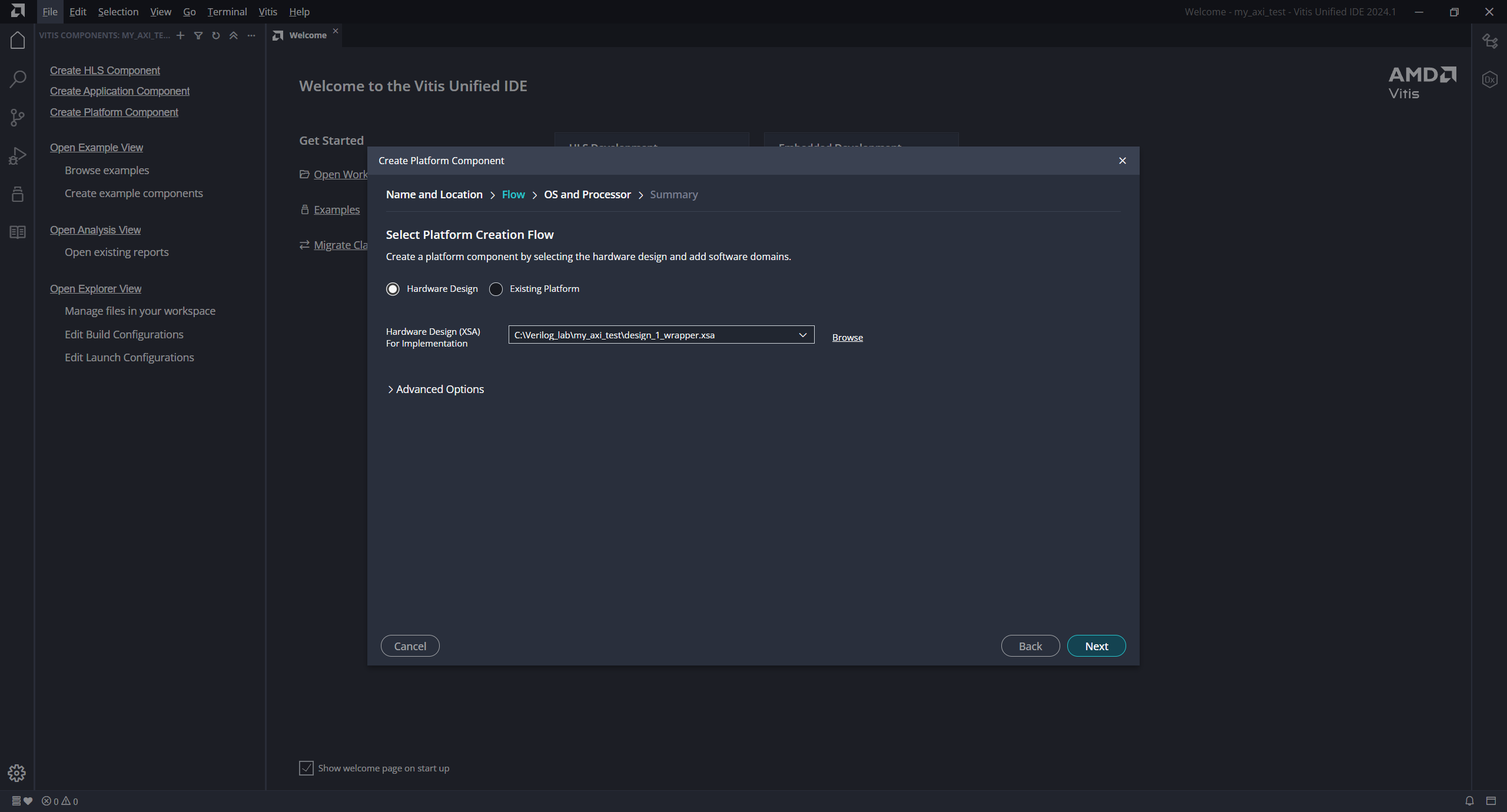
Task: Open the Hardware Design XSA dropdown arrow
Action: 802,335
